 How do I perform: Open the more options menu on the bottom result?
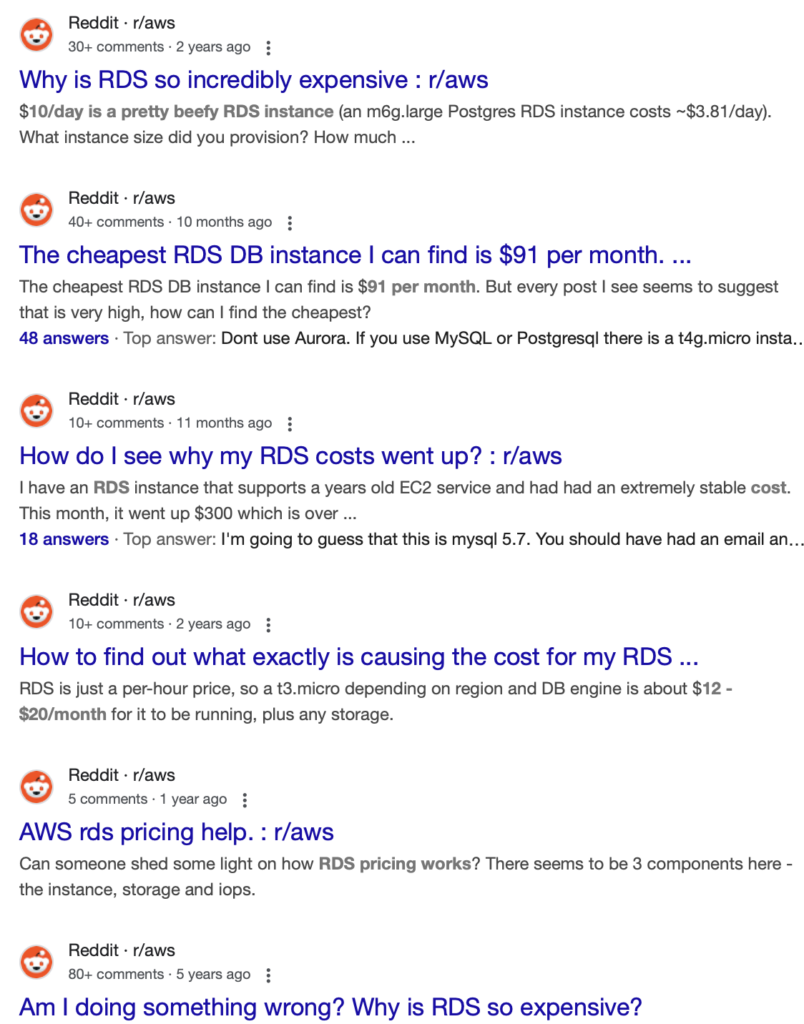coord(268,974)
